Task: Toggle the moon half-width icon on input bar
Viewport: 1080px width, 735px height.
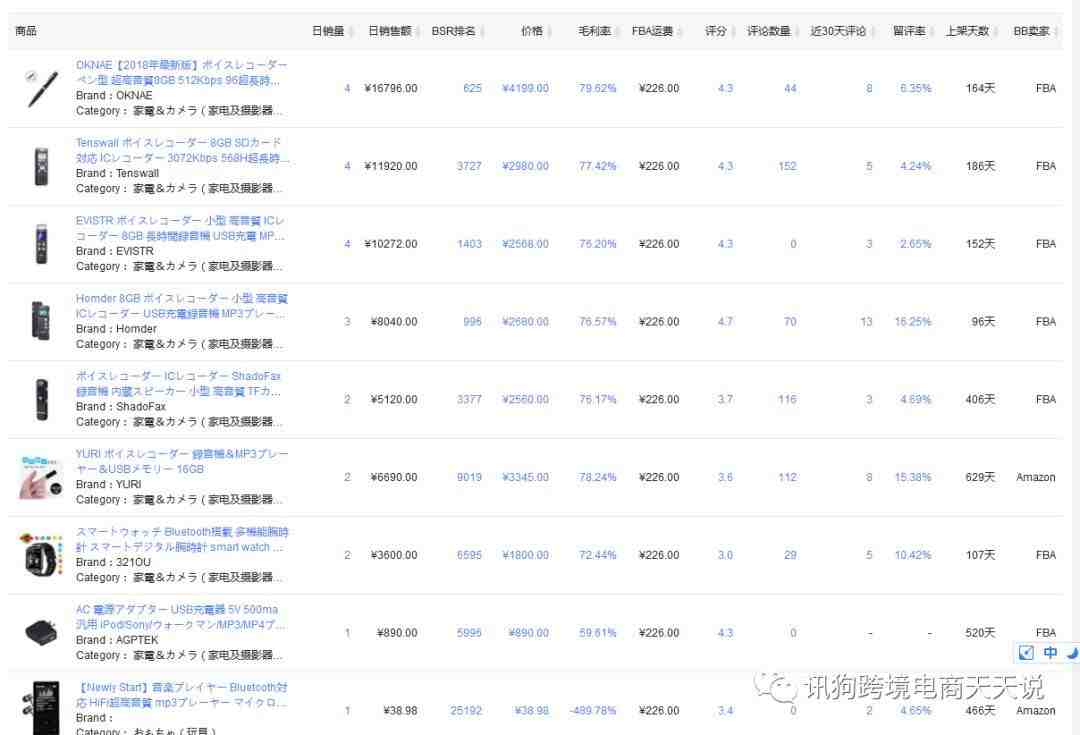Action: point(1072,652)
